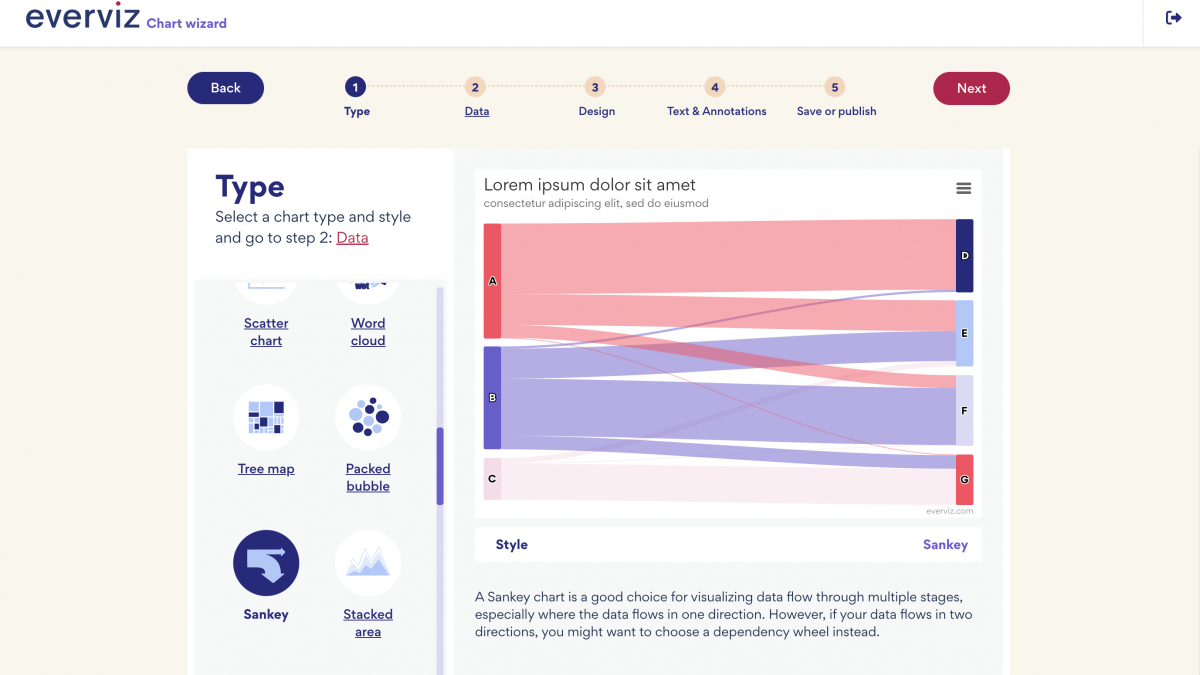Screen dimensions: 1200x675
Task: Choose the Packed bubble chart icon
Action: (368, 417)
